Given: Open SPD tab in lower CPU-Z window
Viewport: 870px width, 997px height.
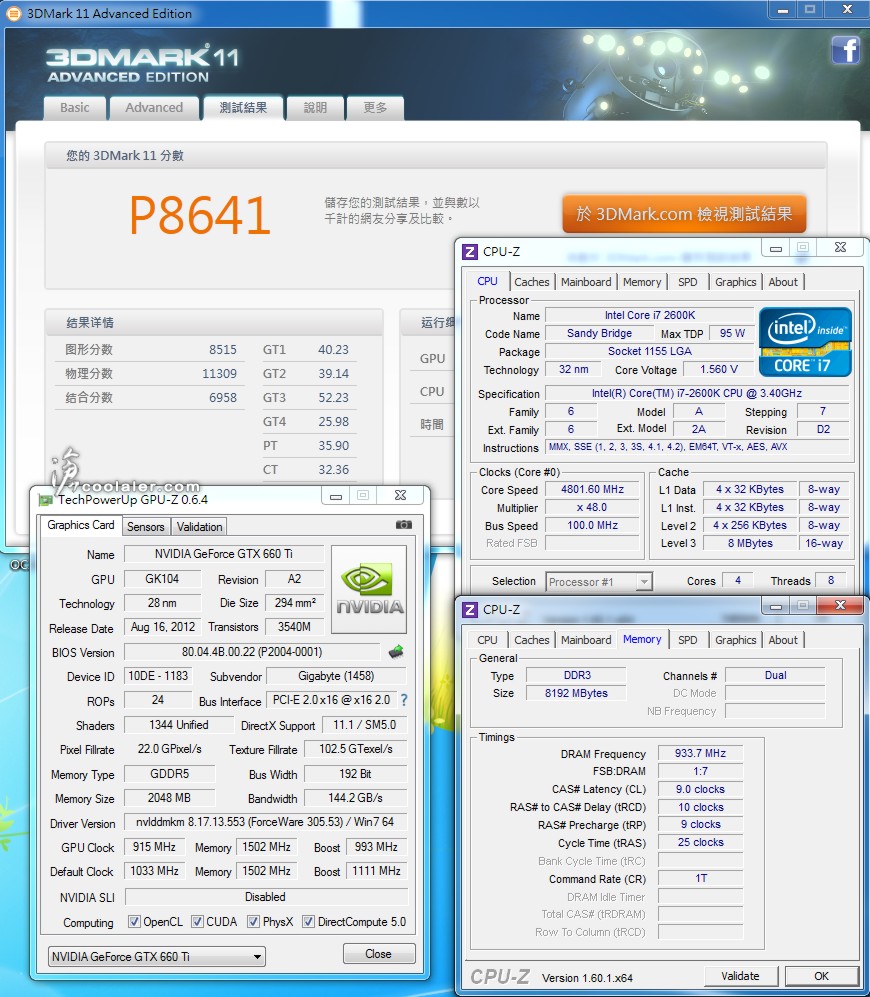Looking at the screenshot, I should (x=687, y=640).
